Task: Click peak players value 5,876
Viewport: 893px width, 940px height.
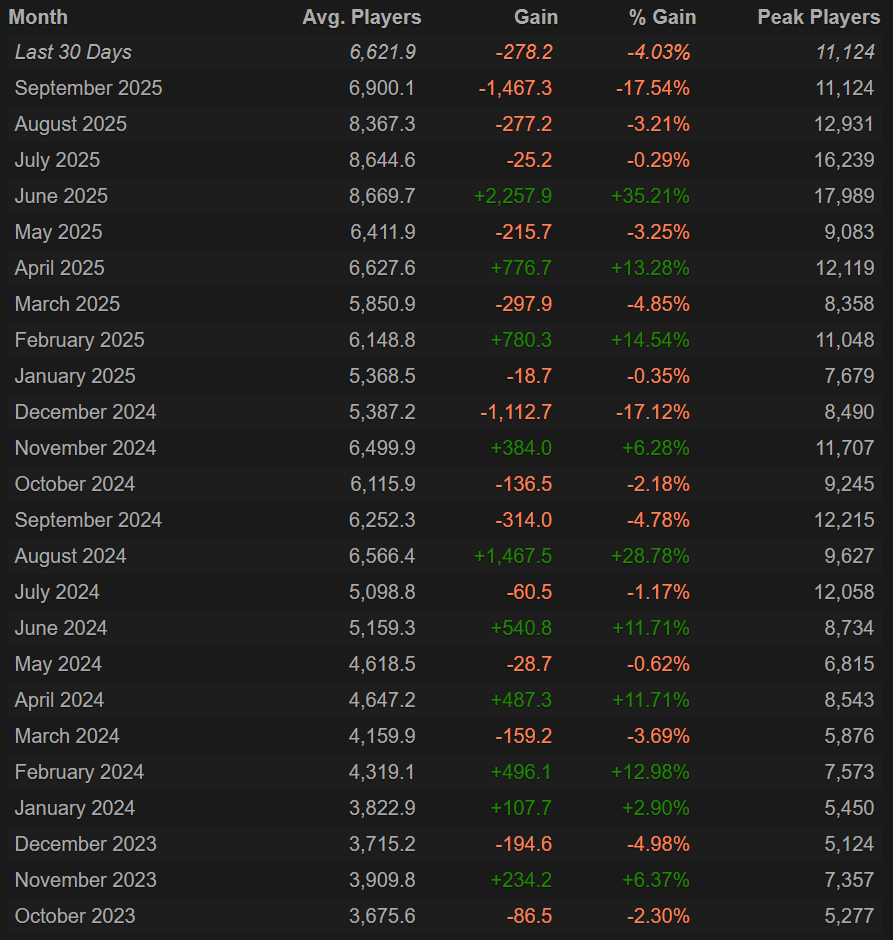Action: (x=849, y=736)
